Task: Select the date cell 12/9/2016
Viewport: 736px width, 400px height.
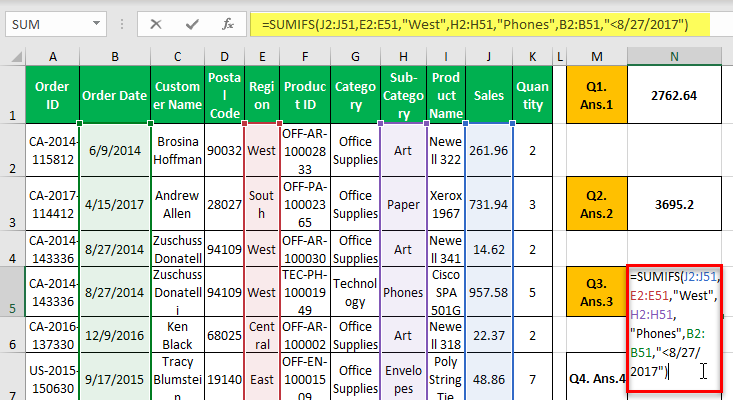Action: tap(115, 335)
